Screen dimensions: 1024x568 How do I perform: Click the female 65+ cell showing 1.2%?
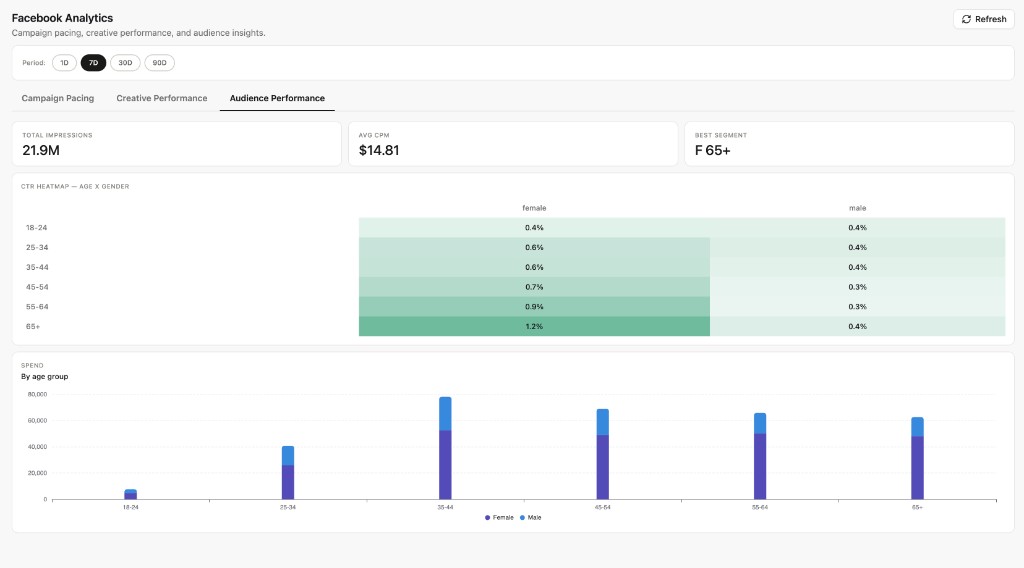(534, 326)
